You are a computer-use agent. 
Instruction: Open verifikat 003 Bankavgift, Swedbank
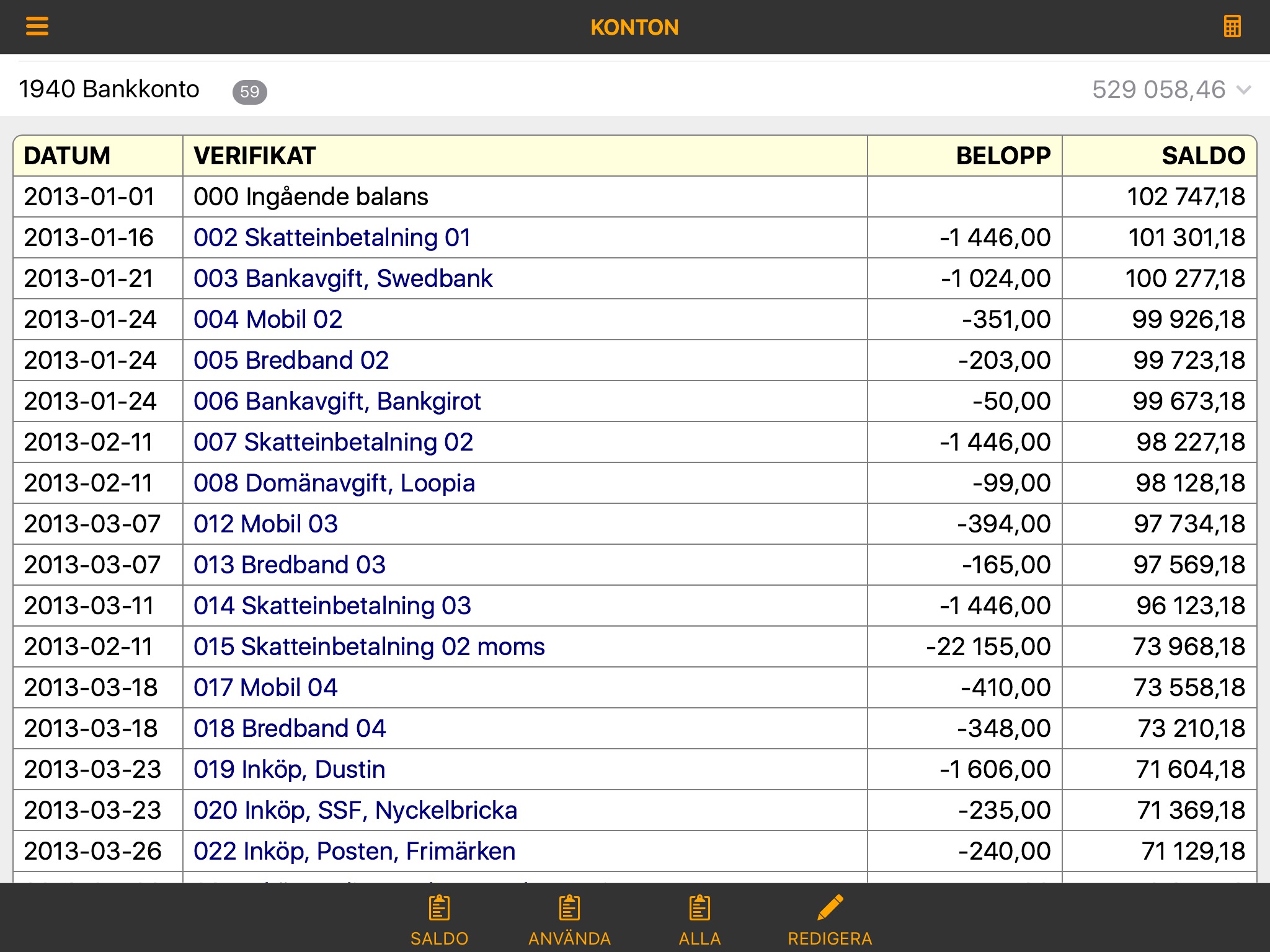pyautogui.click(x=343, y=278)
